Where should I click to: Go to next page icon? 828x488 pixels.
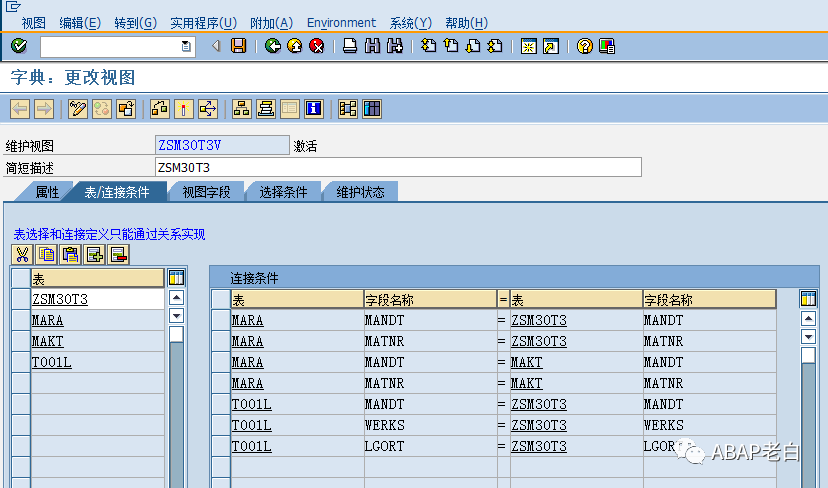(473, 46)
